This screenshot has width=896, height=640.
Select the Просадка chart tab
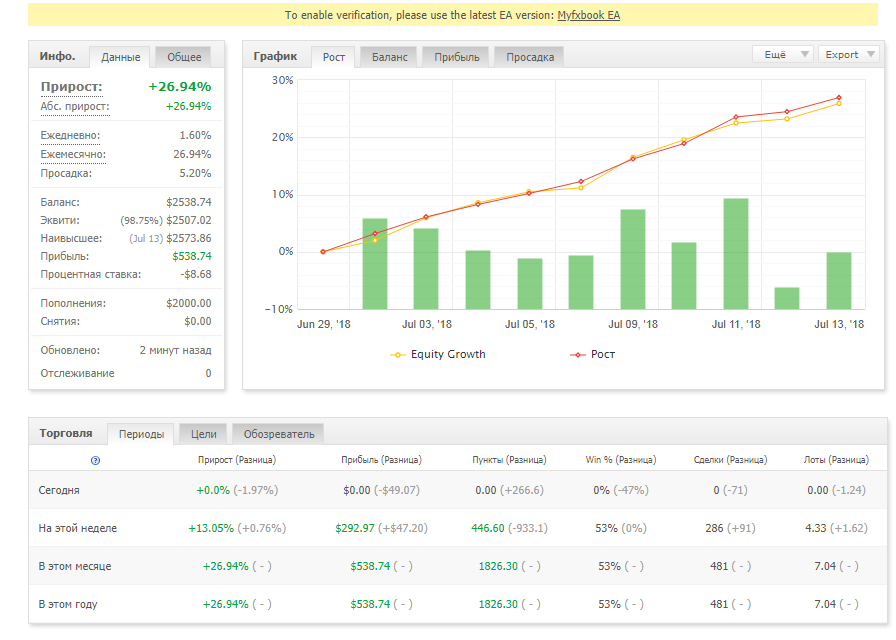point(530,57)
